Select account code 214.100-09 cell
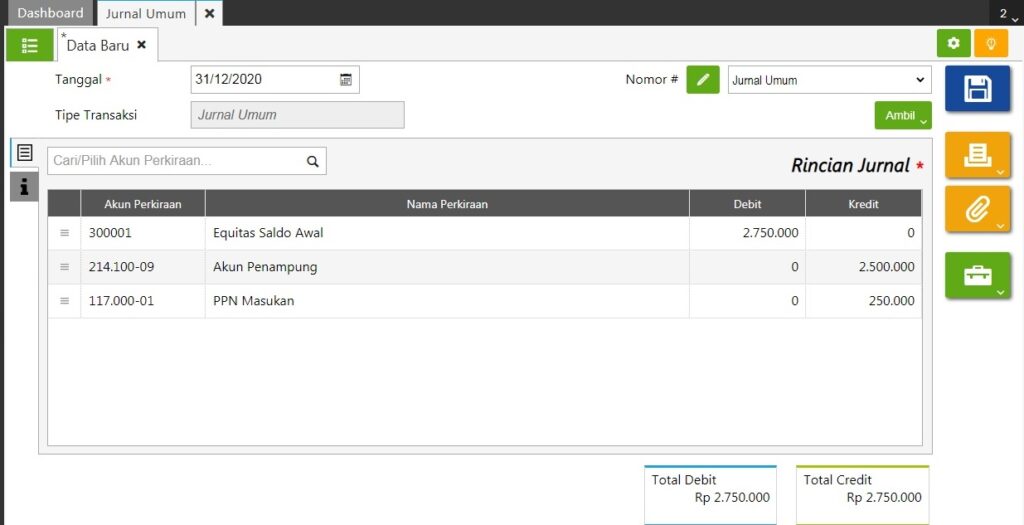 pos(143,267)
